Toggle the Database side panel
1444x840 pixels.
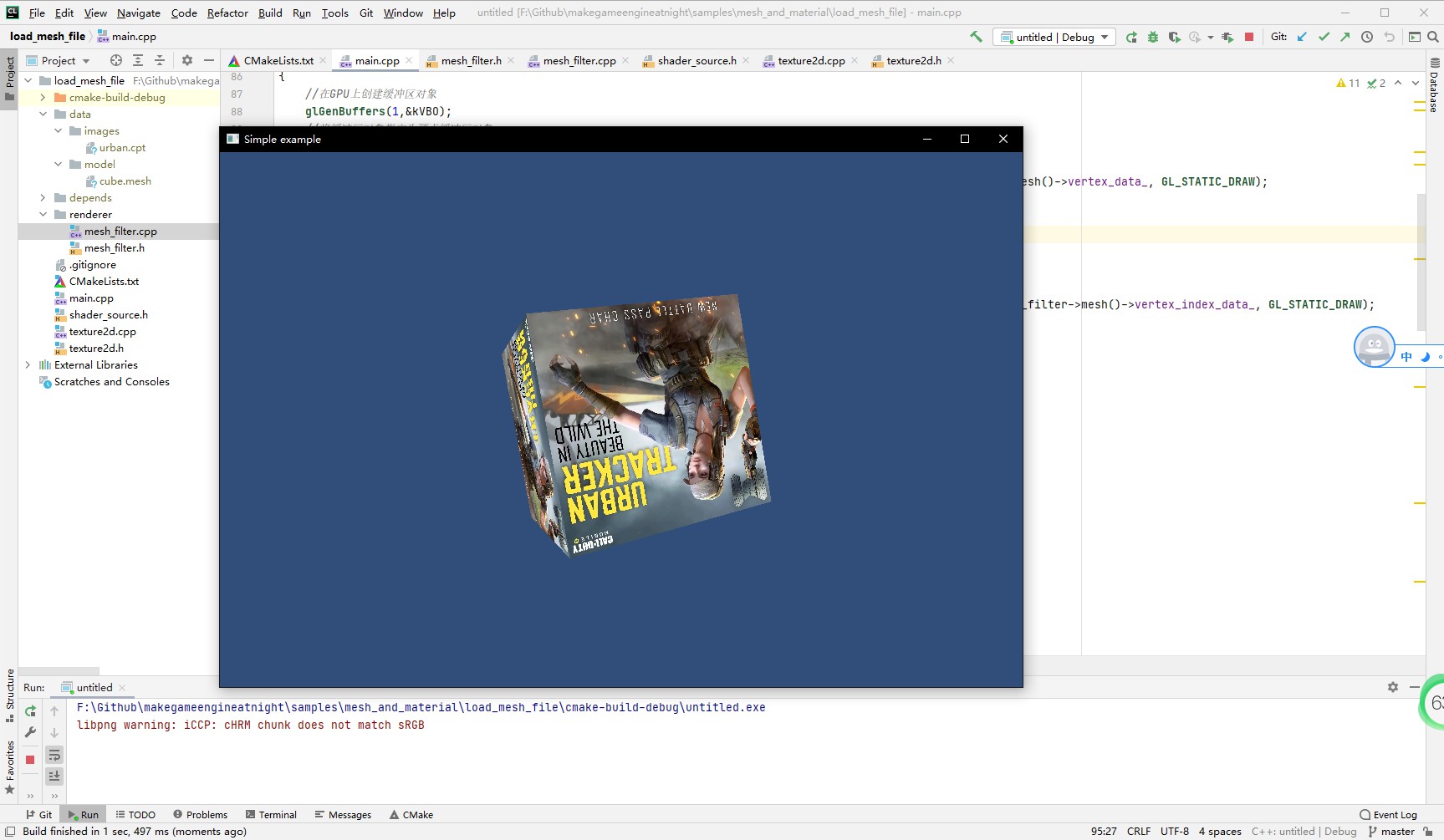tap(1434, 85)
